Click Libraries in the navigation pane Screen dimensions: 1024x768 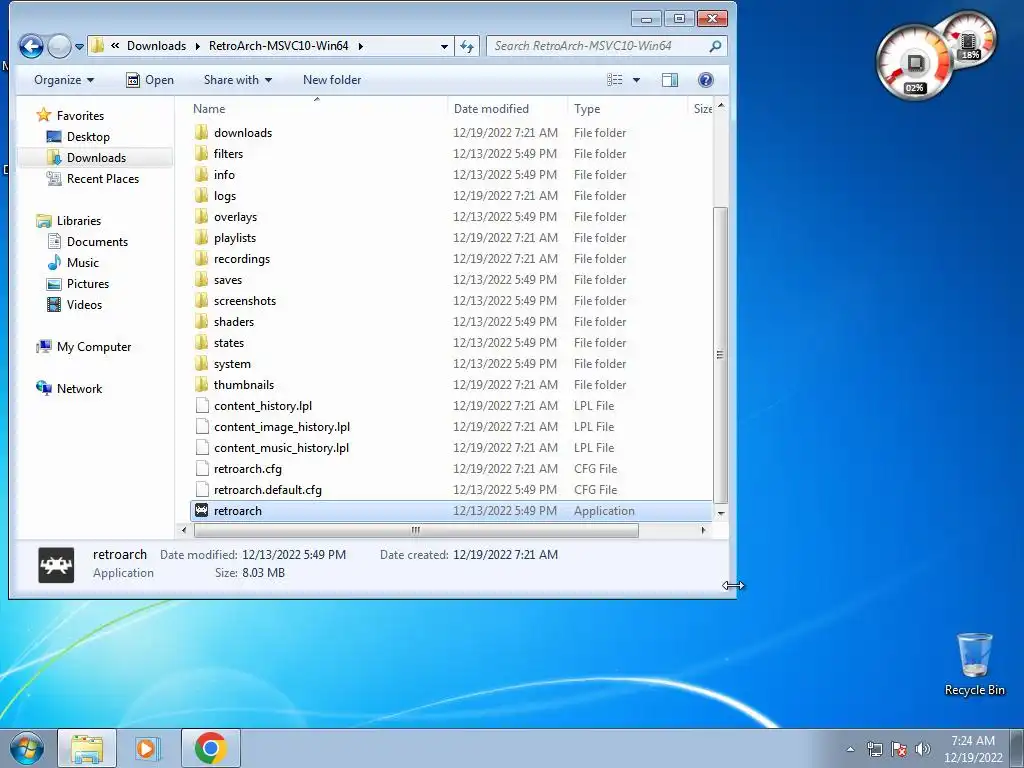(x=78, y=221)
